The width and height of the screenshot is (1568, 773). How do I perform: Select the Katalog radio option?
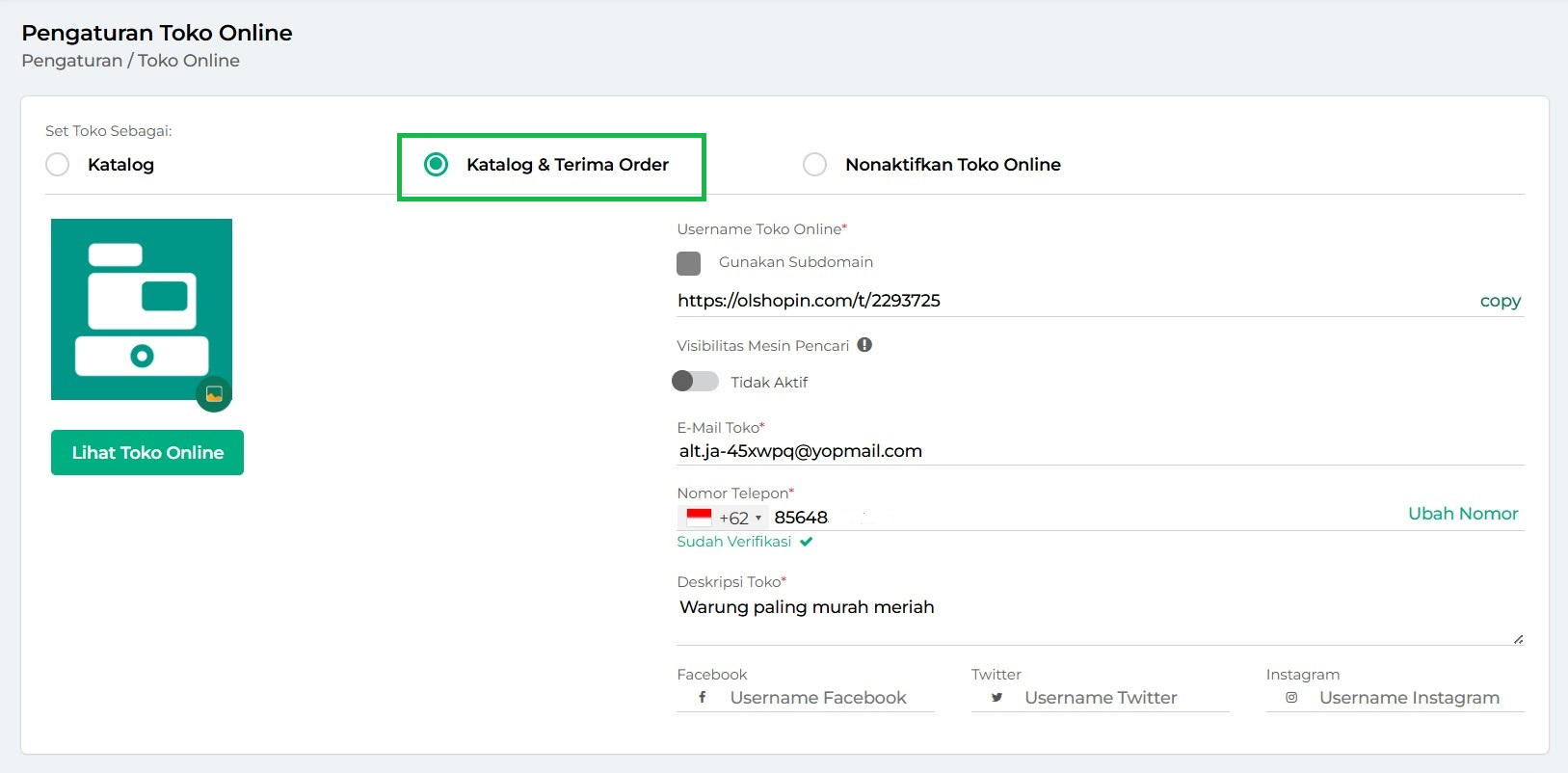[x=58, y=165]
